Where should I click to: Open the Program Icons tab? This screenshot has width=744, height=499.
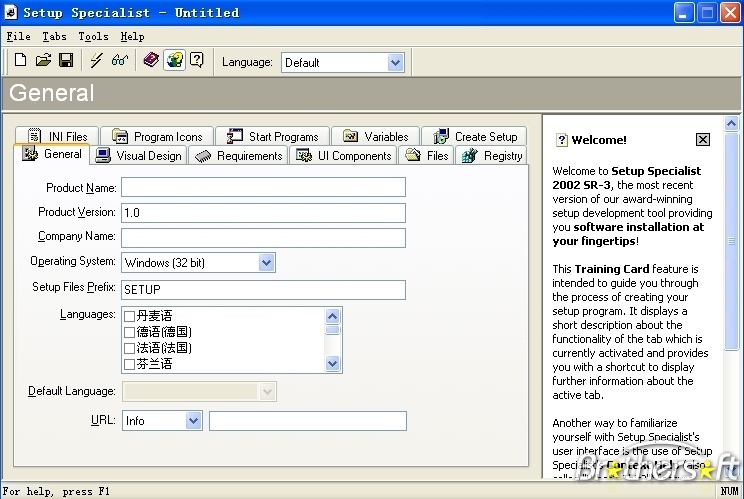(157, 136)
